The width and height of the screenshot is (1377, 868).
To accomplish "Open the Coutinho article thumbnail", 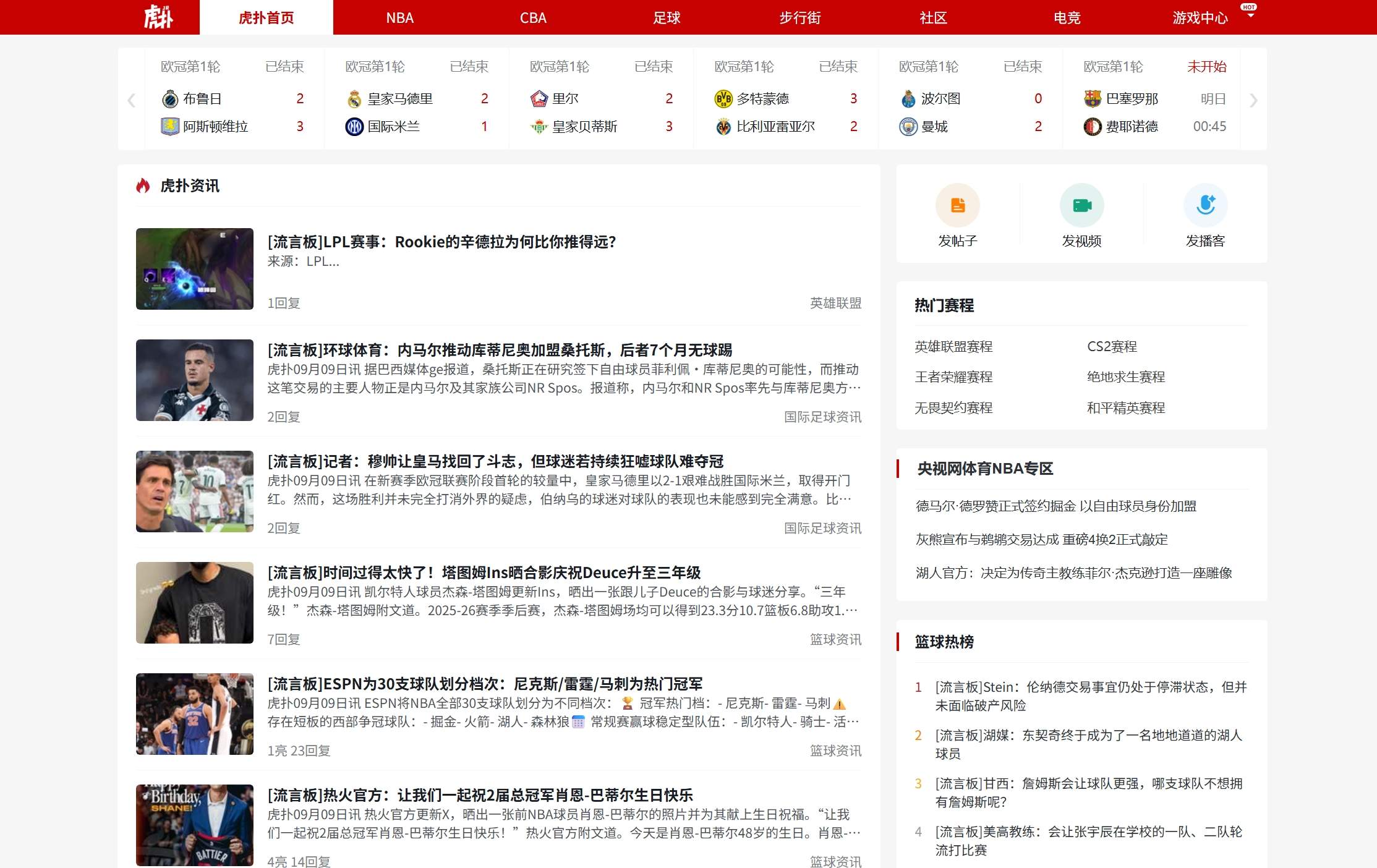I will pyautogui.click(x=195, y=380).
